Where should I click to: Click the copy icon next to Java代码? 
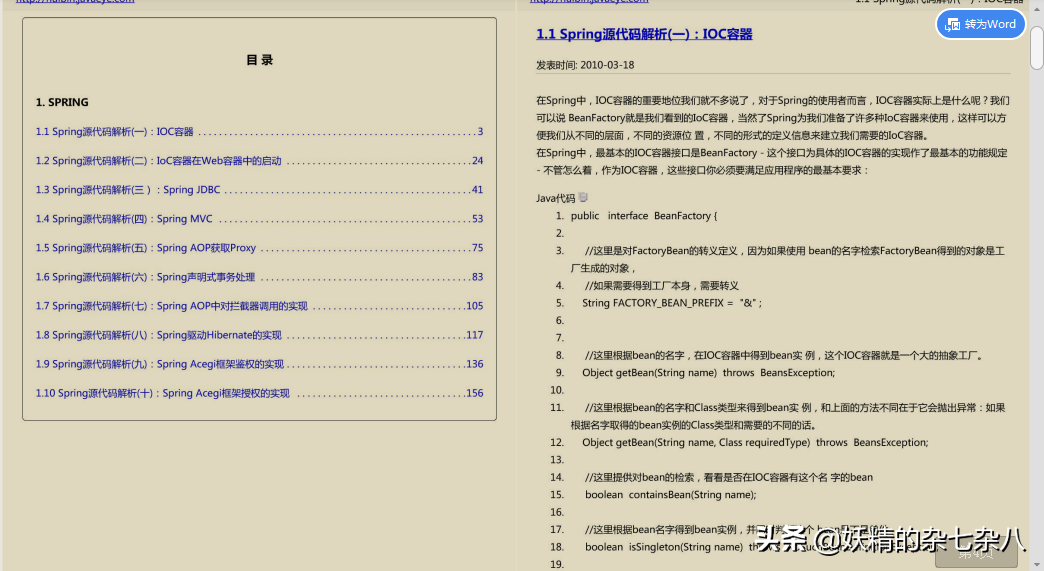(x=583, y=197)
